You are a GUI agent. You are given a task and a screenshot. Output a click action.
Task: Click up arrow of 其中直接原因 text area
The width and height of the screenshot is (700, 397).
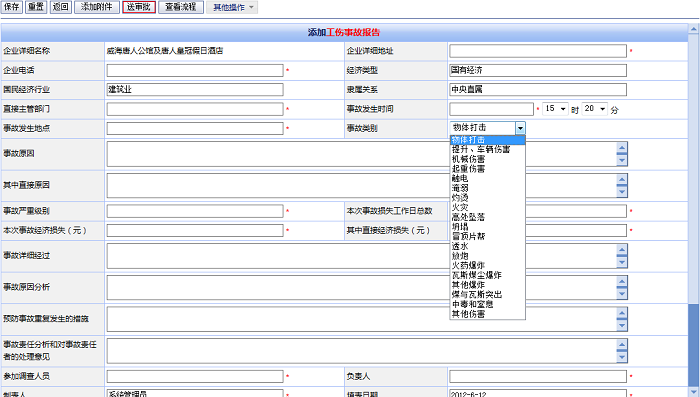point(622,179)
